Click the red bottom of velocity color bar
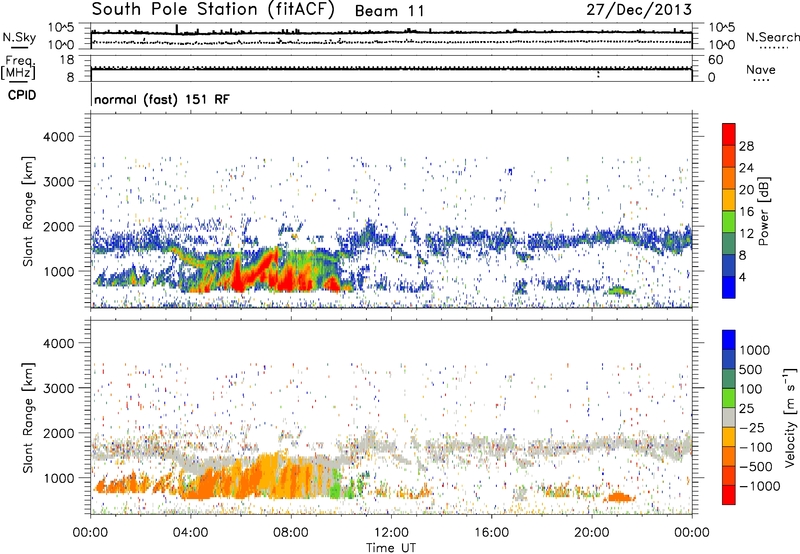 pos(729,495)
